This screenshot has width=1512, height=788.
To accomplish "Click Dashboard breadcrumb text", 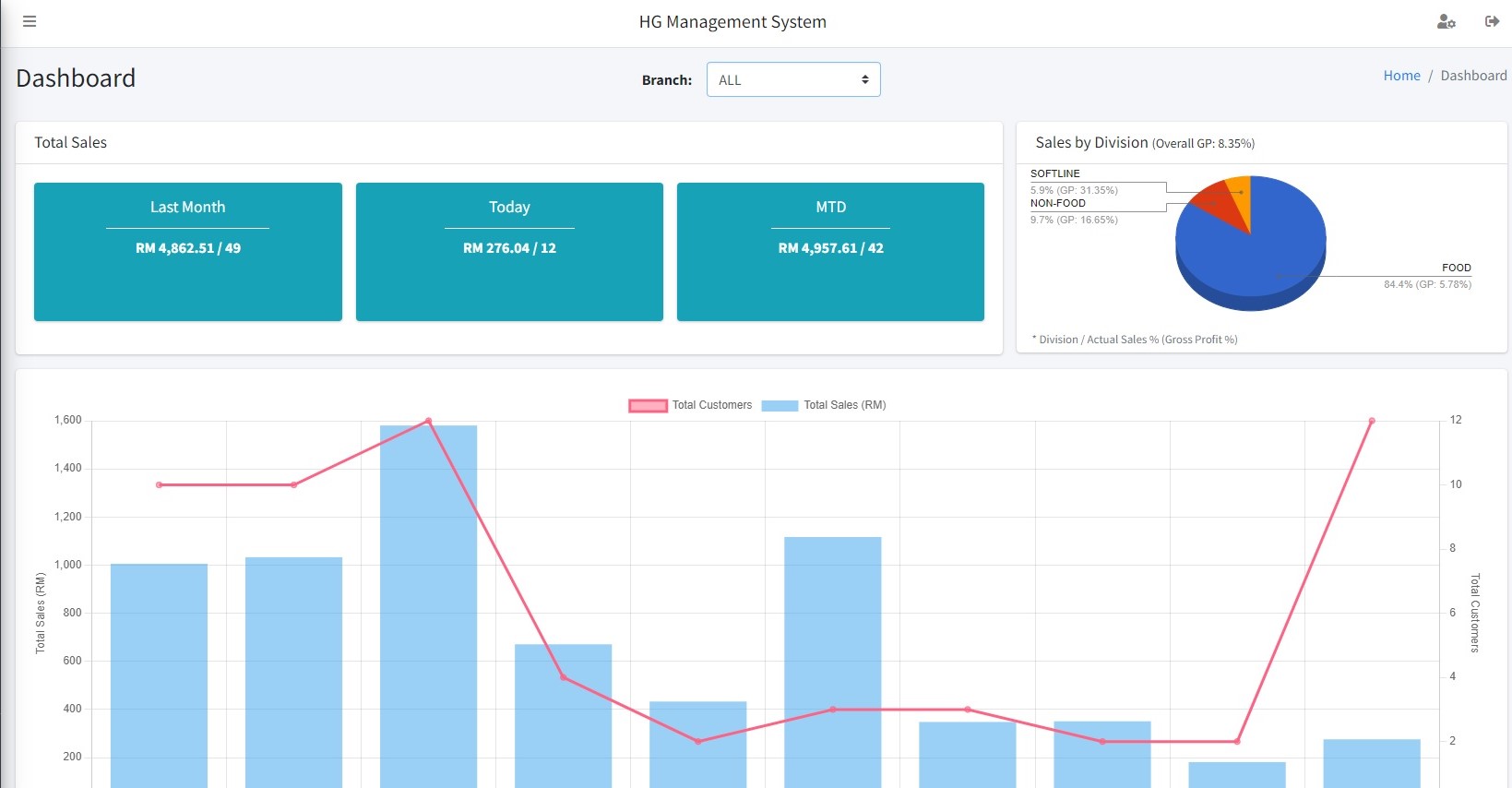I will (x=1473, y=76).
